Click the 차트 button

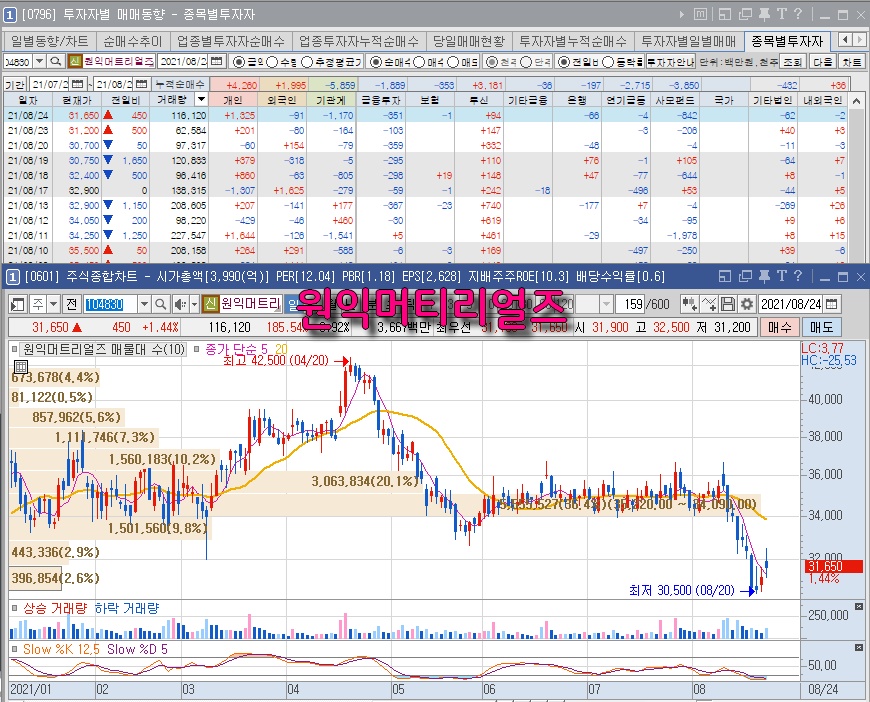[851, 62]
